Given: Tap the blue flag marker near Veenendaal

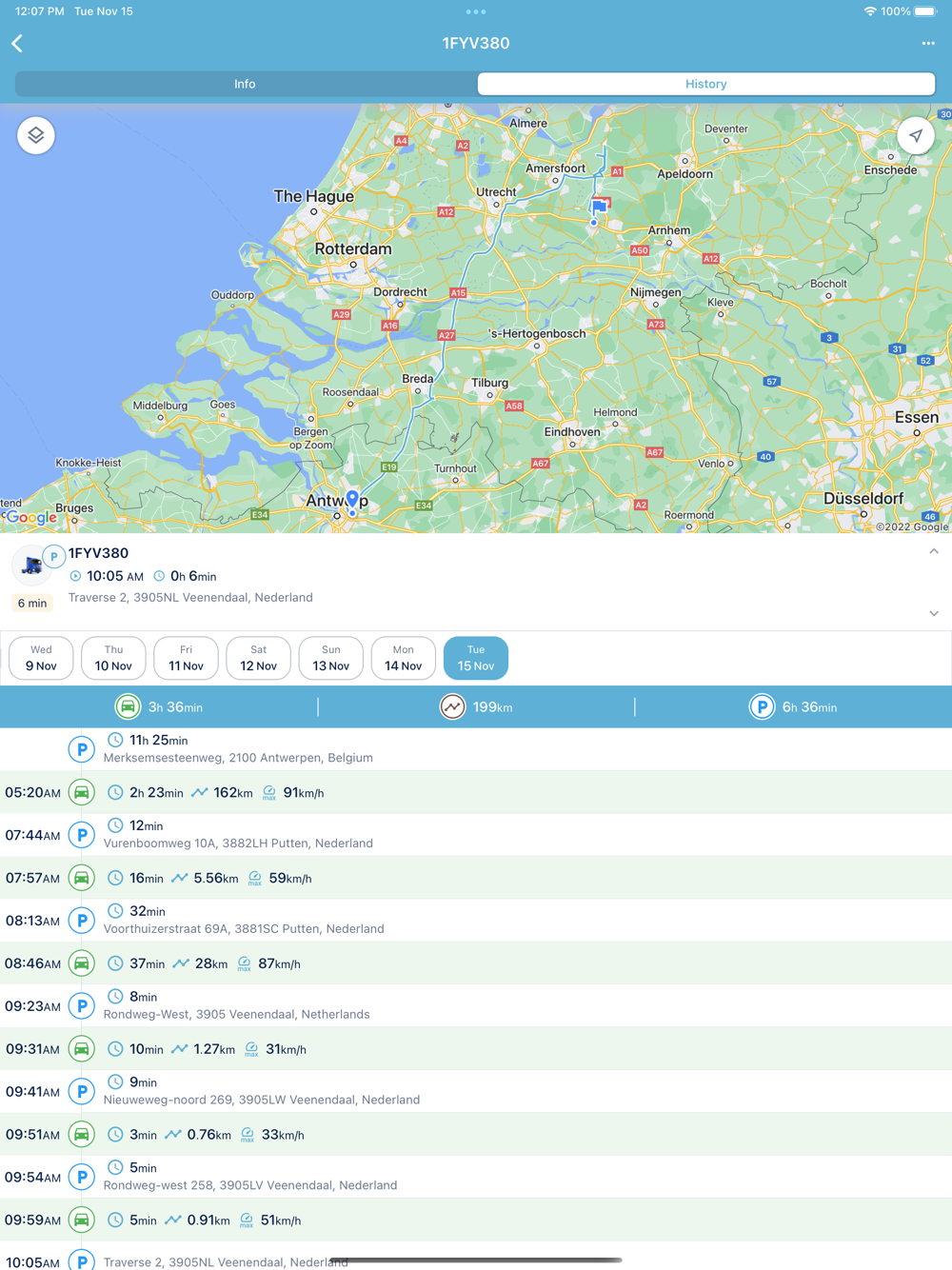Looking at the screenshot, I should click(x=599, y=207).
